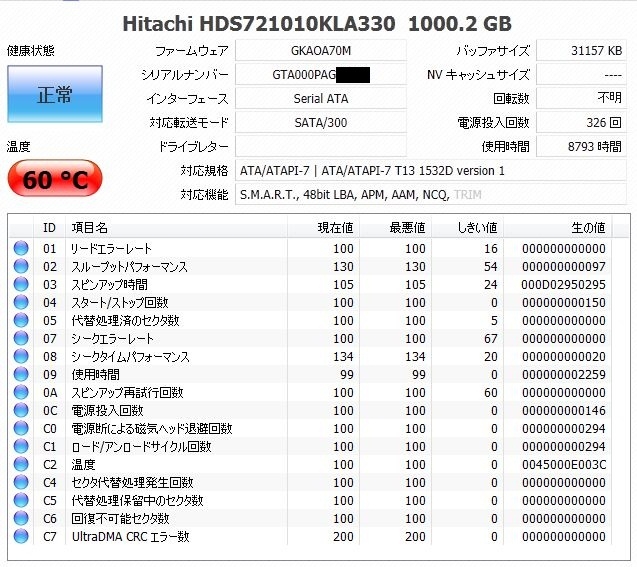
Task: Click raw value 000D02950295
Action: 563,285
